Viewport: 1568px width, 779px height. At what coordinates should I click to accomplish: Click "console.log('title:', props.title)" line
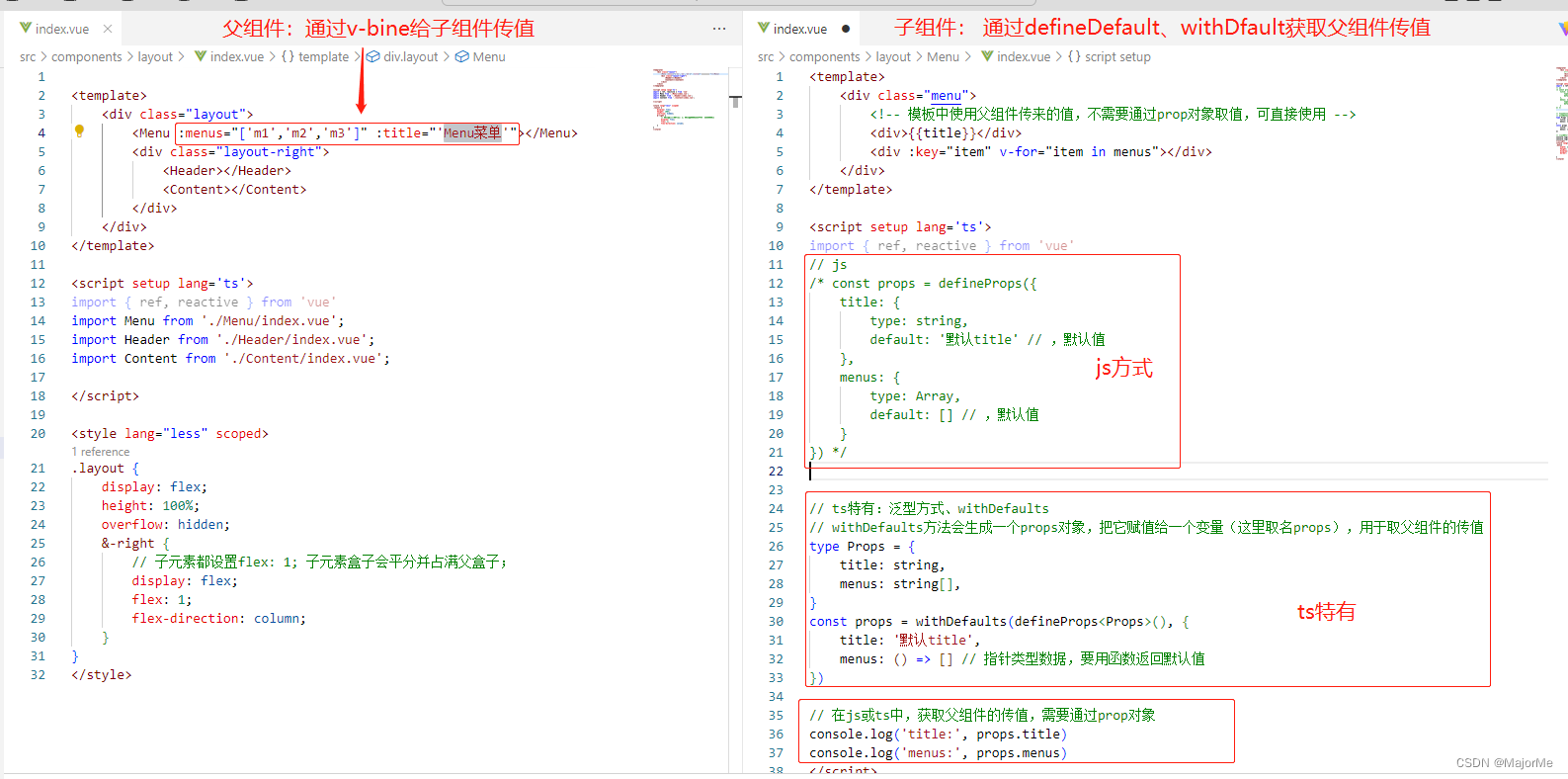938,735
